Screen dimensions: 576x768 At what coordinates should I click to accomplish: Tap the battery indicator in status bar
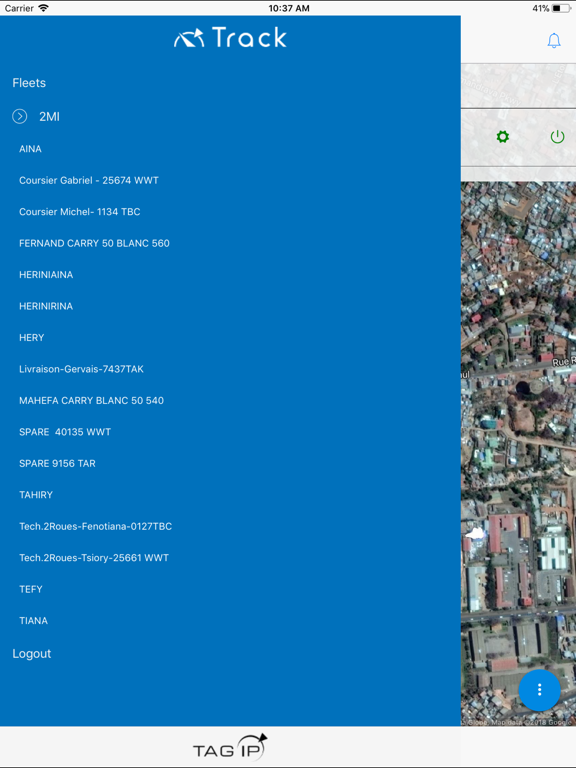[x=561, y=8]
